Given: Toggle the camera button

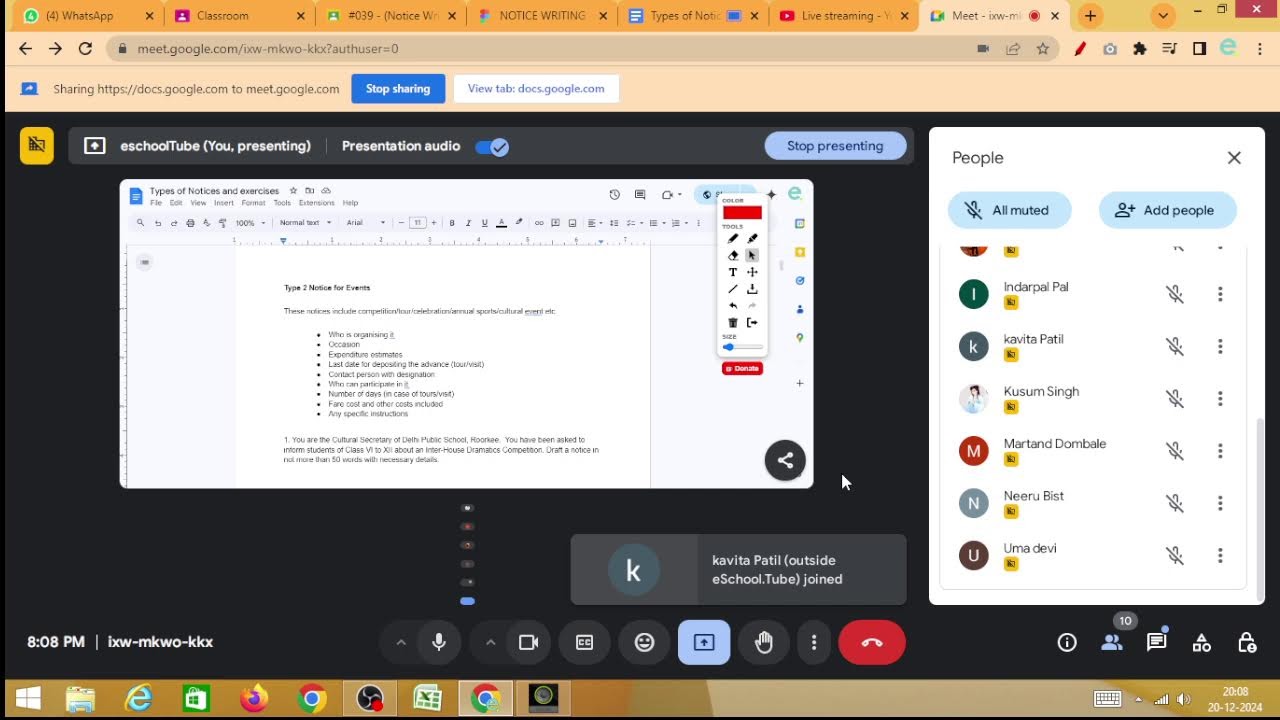Looking at the screenshot, I should 529,643.
